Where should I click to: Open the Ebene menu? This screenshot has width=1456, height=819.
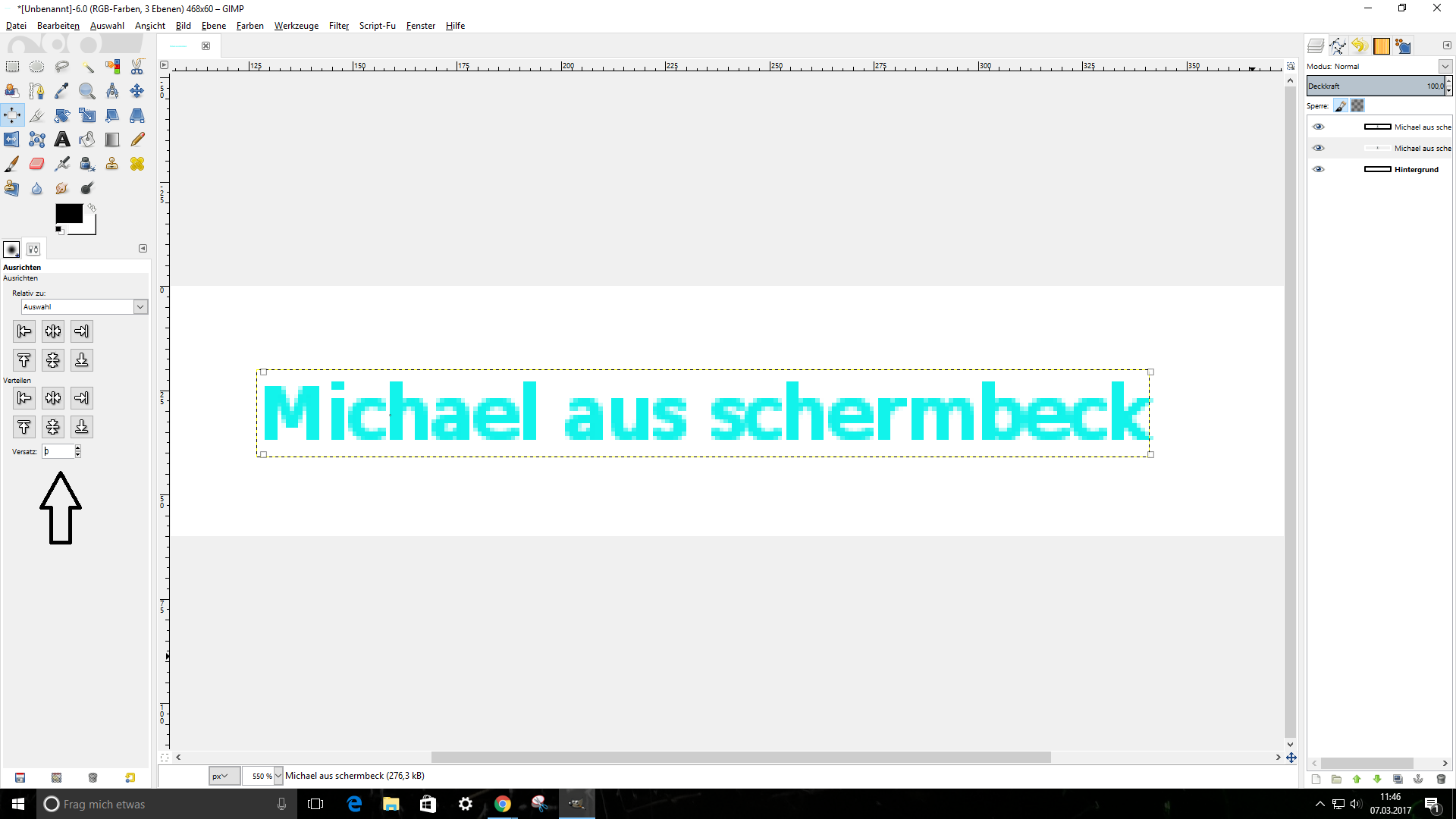coord(213,26)
